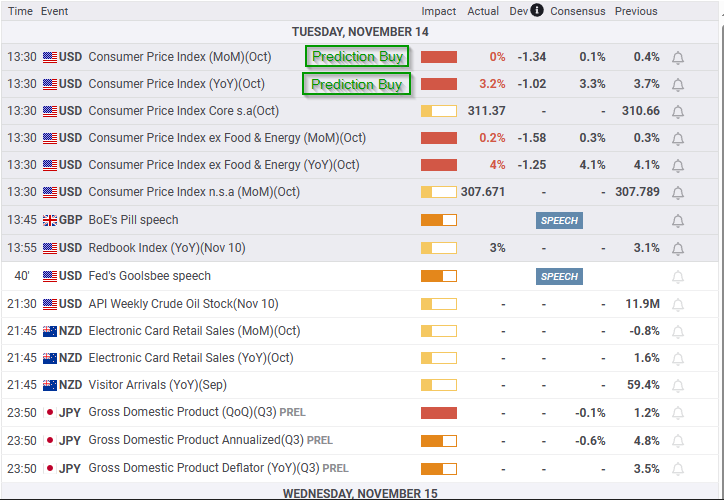Click US flag on API Weekly Crude Oil row

coord(50,304)
